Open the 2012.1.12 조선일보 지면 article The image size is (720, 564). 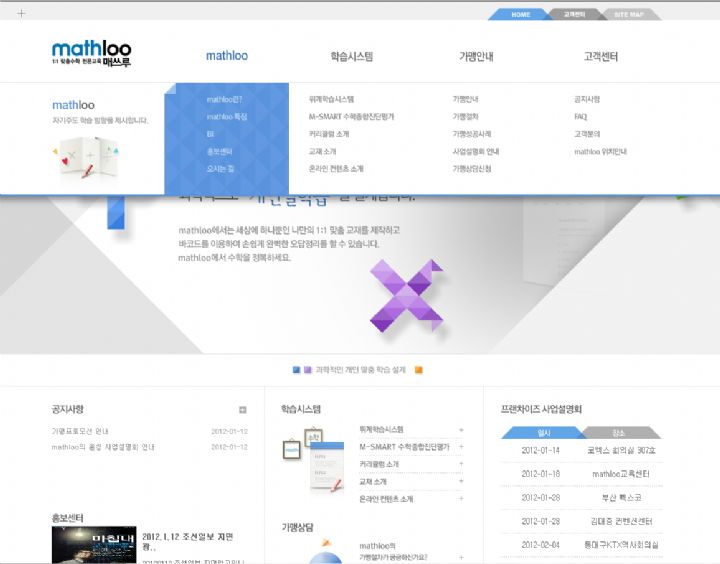click(188, 541)
